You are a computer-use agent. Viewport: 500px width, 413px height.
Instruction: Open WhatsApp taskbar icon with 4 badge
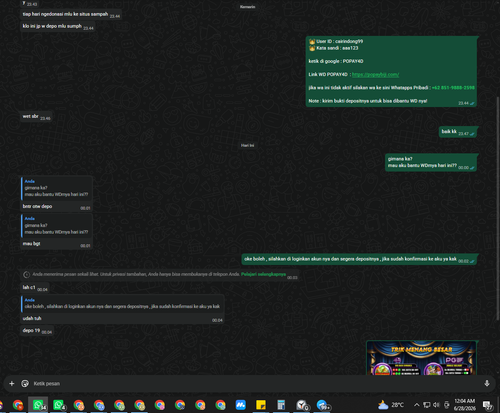pos(59,405)
